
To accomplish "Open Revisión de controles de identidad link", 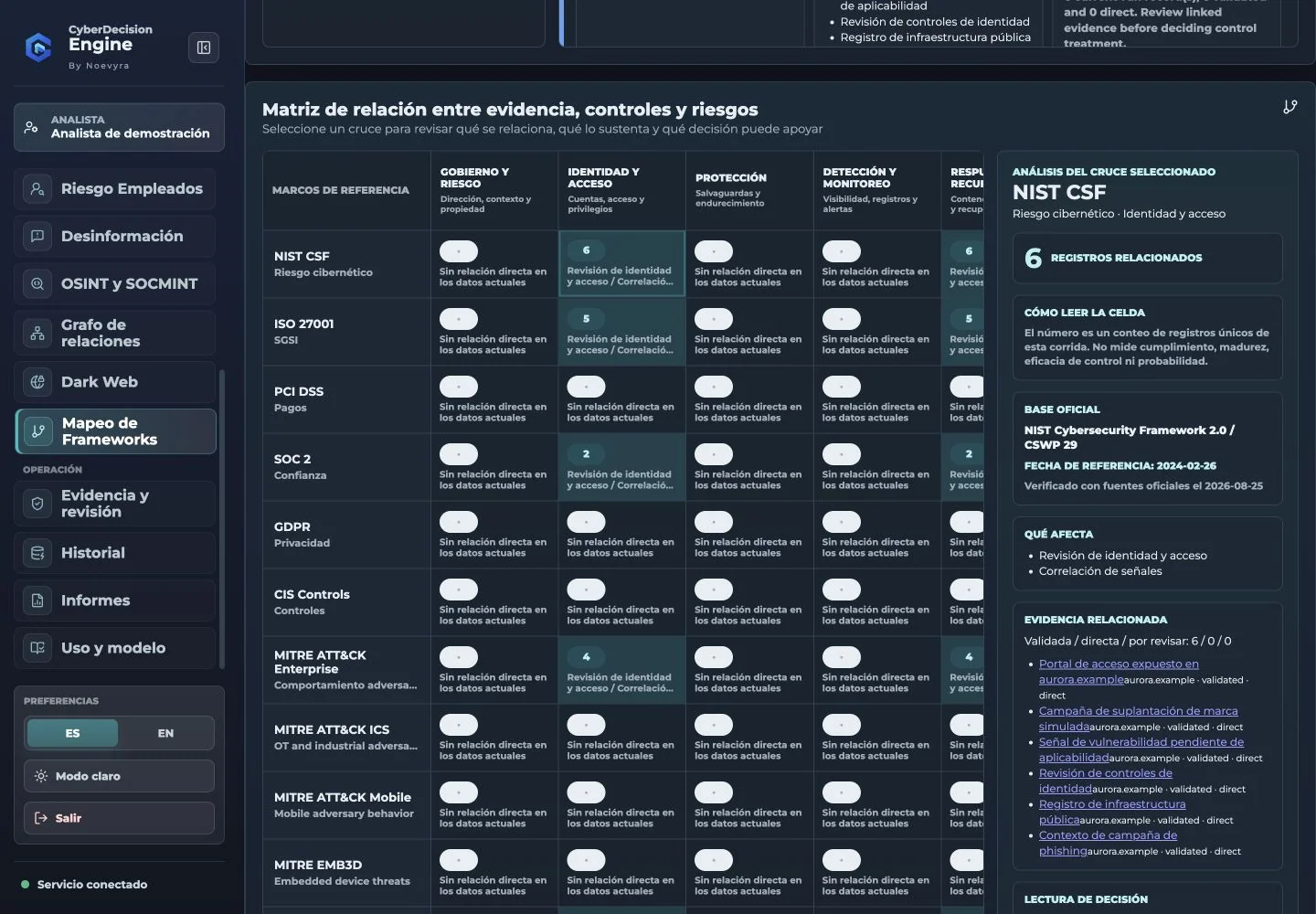I will pos(1105,781).
